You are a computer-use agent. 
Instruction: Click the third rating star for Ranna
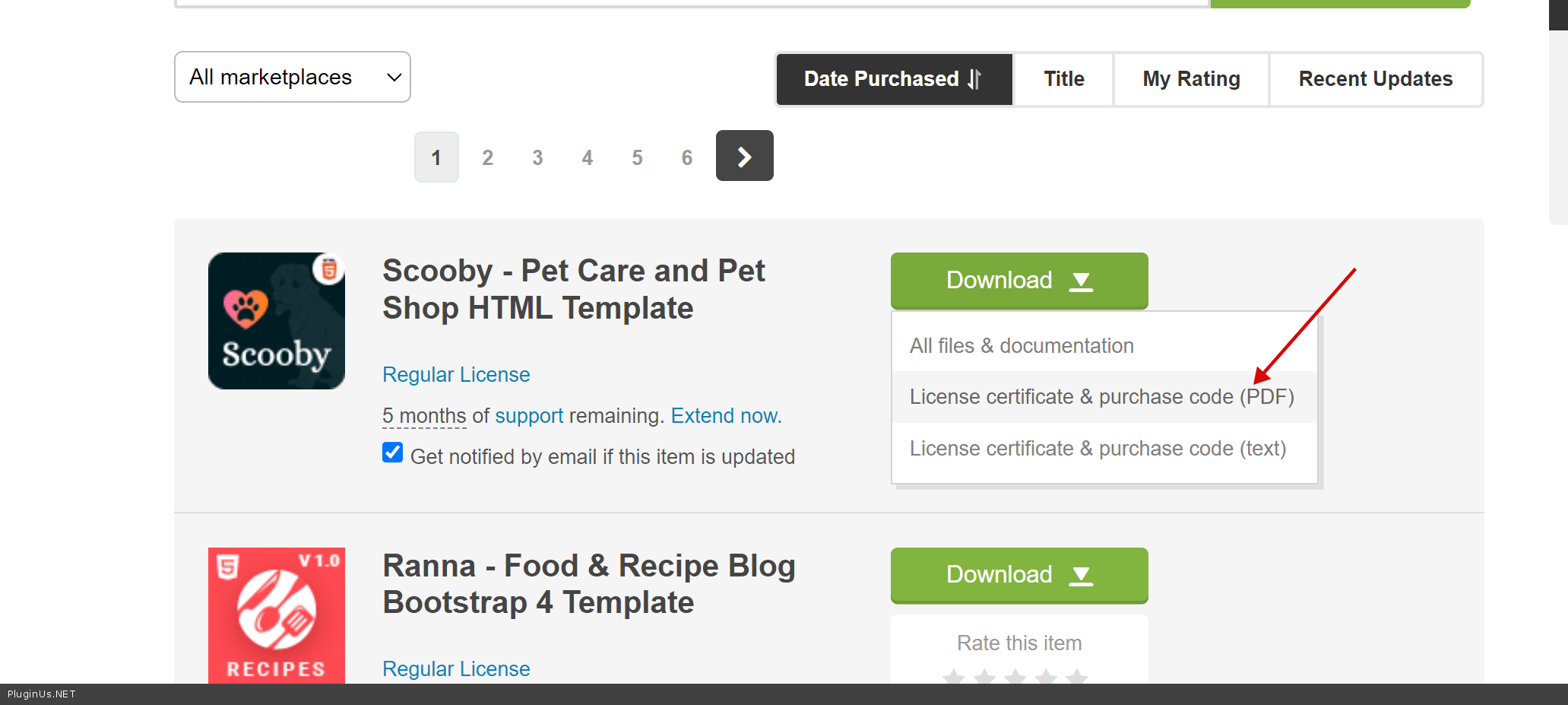(x=1015, y=676)
